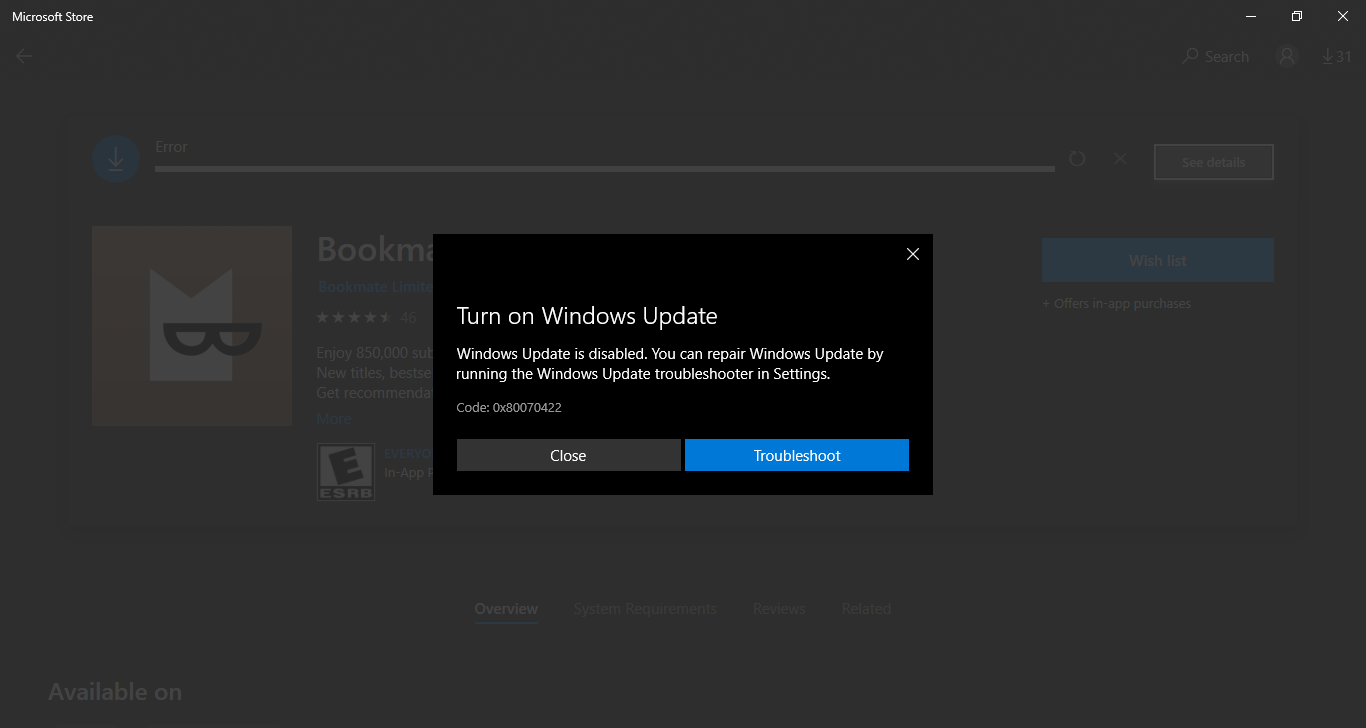The height and width of the screenshot is (728, 1366).
Task: Cancel the download with the X icon
Action: point(1119,158)
